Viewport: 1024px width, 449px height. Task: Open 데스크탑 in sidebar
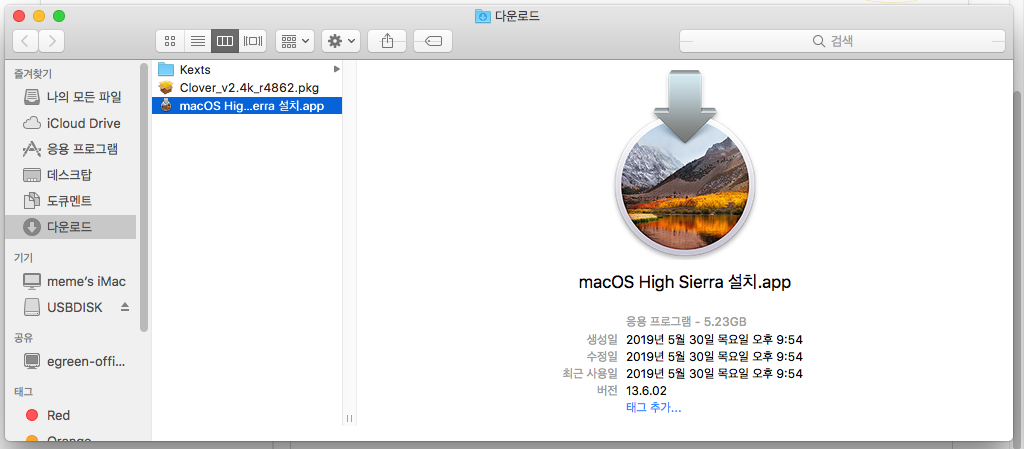click(72, 175)
